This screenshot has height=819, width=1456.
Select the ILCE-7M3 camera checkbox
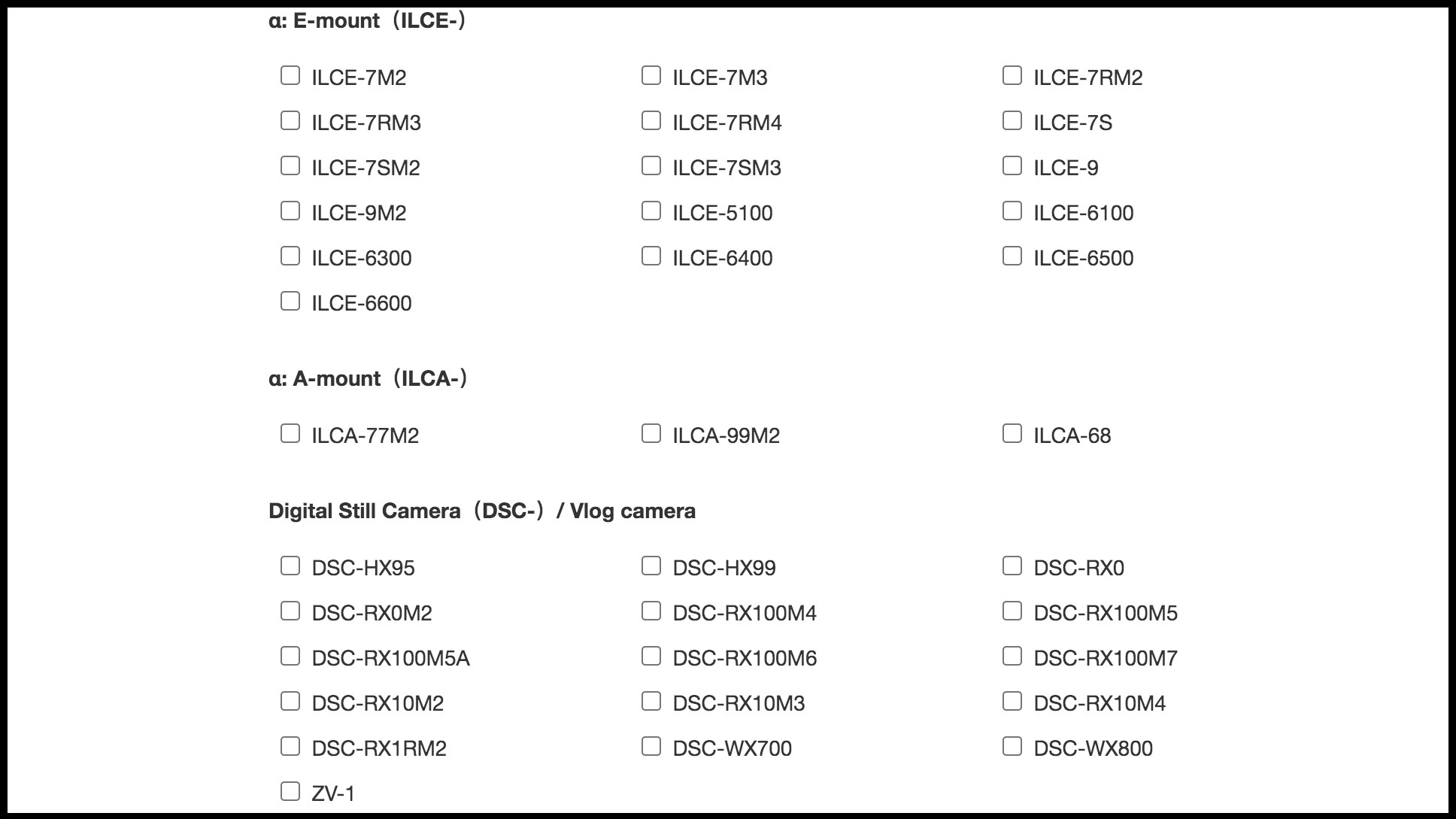(x=651, y=75)
